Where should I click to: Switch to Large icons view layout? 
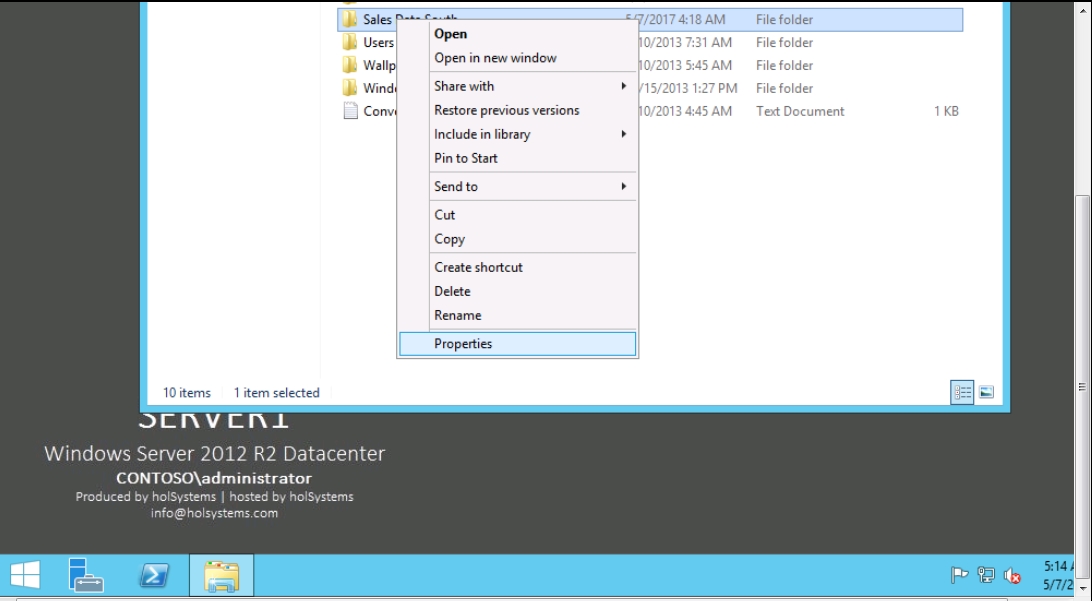tap(985, 393)
